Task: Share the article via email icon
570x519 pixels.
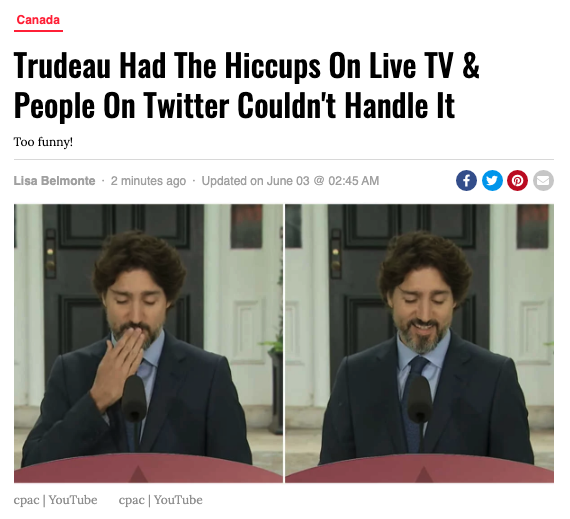Action: coord(543,180)
